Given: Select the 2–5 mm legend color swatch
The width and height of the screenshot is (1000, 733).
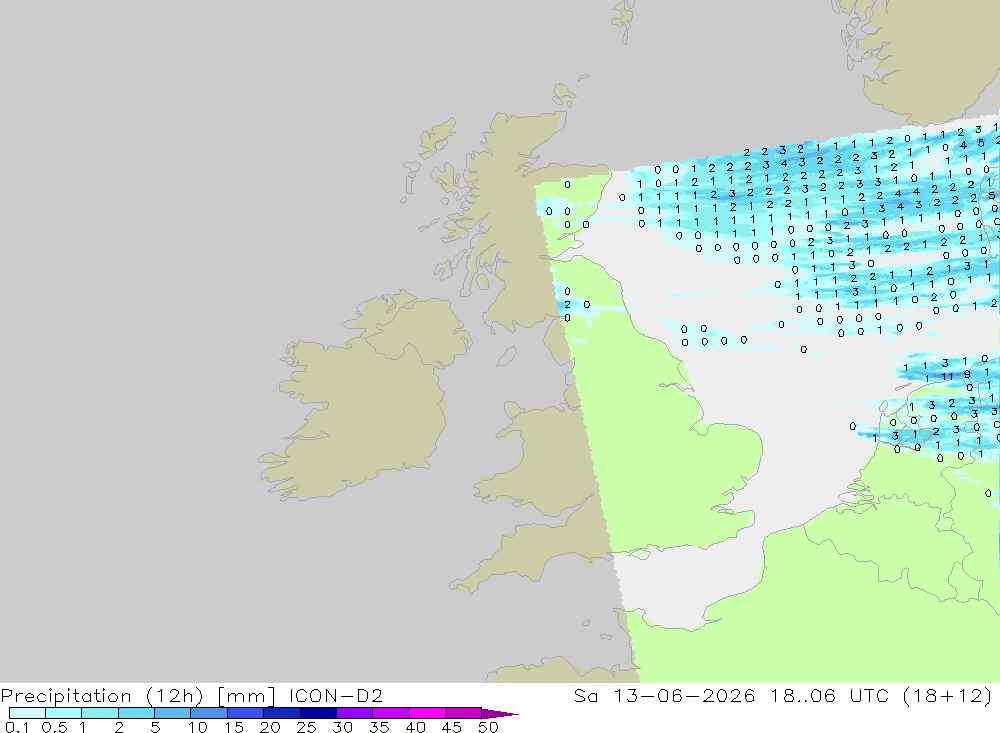Looking at the screenshot, I should [136, 713].
